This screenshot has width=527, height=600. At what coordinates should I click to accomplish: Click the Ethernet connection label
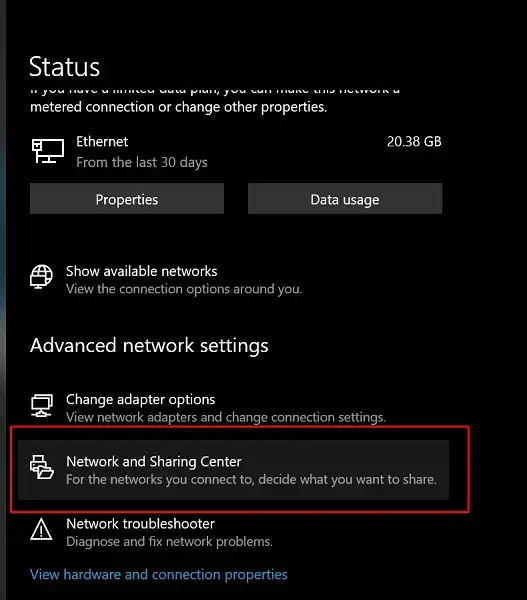point(102,142)
